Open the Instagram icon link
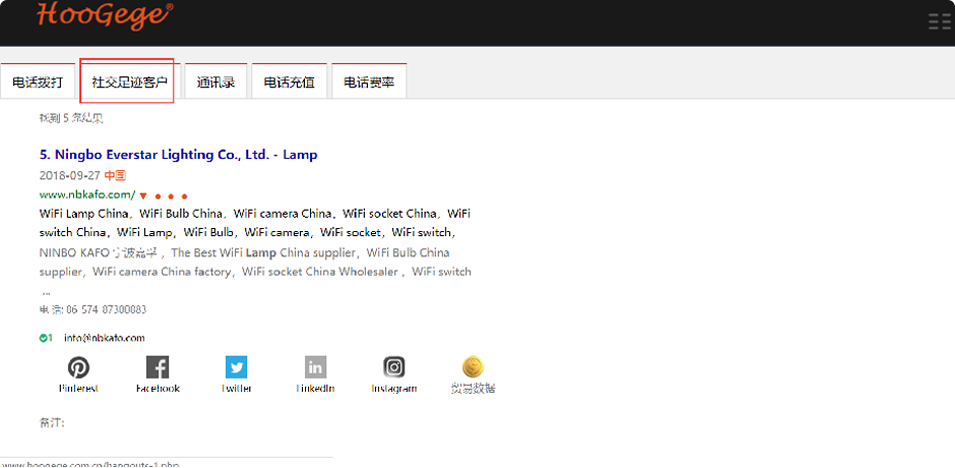The height and width of the screenshot is (468, 955). [x=394, y=367]
